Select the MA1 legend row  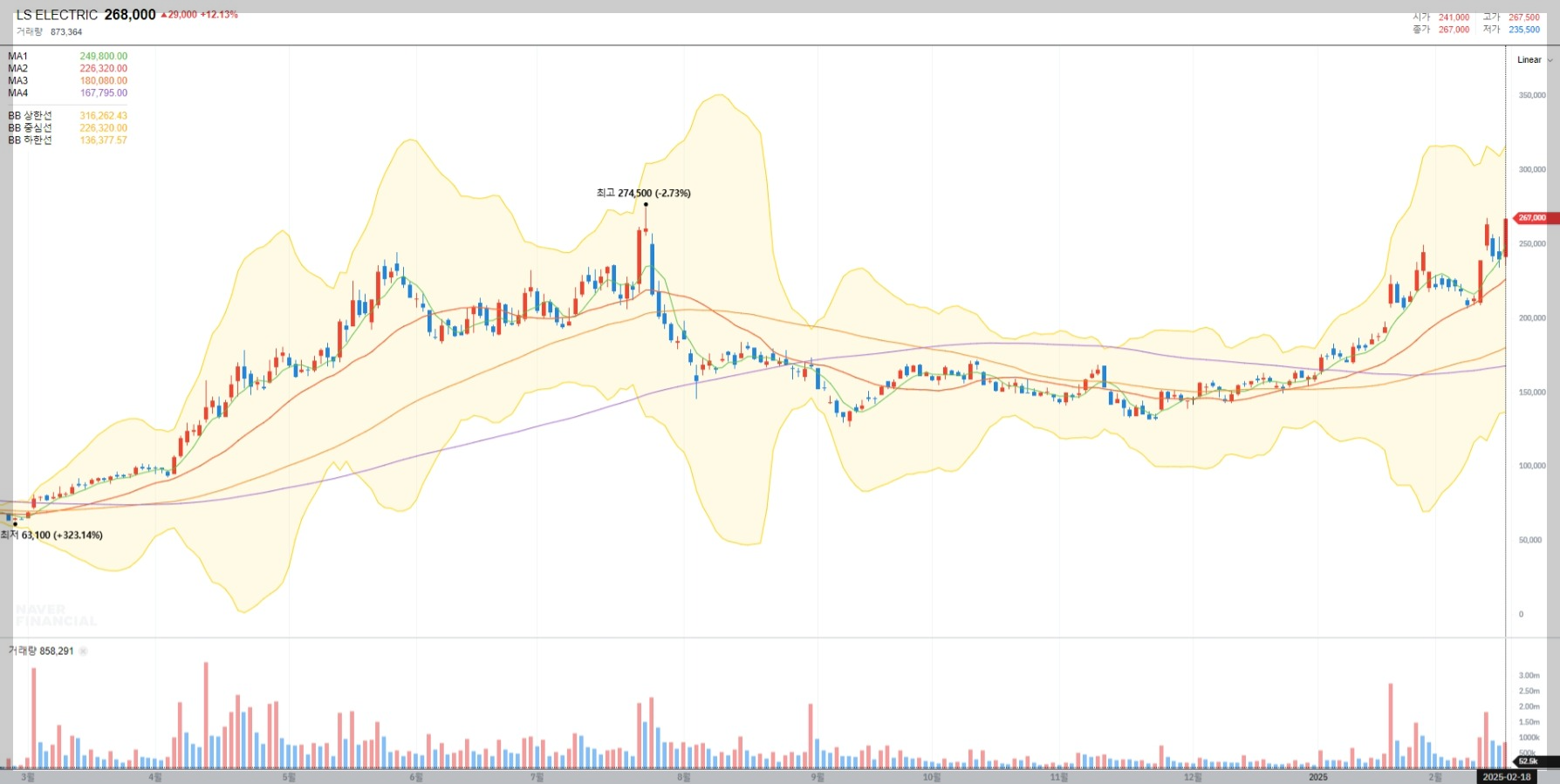(x=67, y=57)
